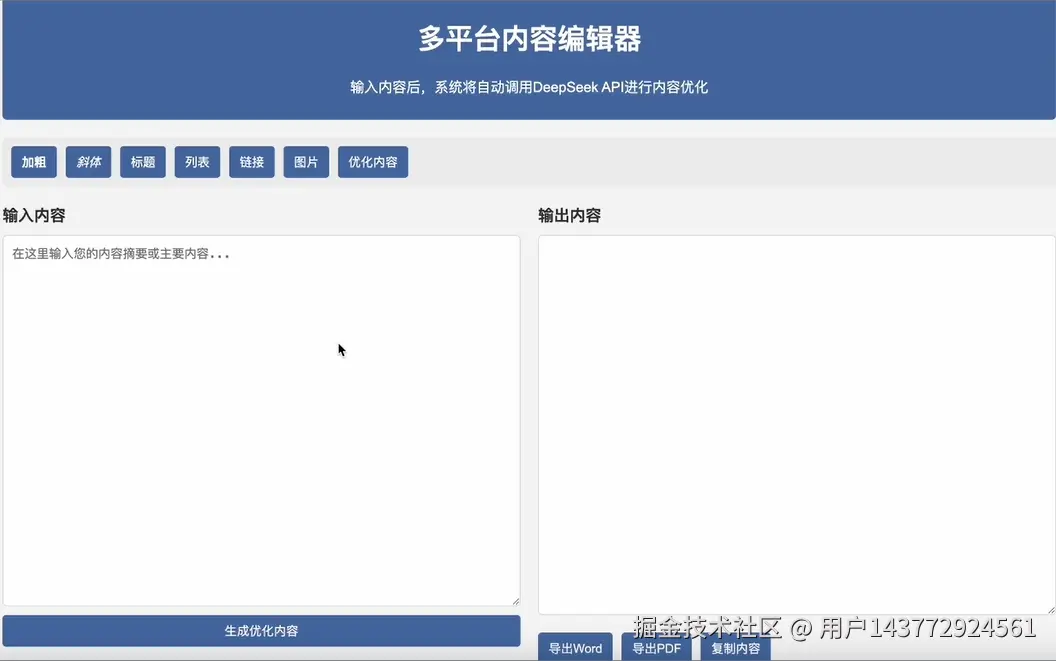This screenshot has width=1056, height=661.
Task: Apply bold with the 加粗 button
Action: point(34,162)
